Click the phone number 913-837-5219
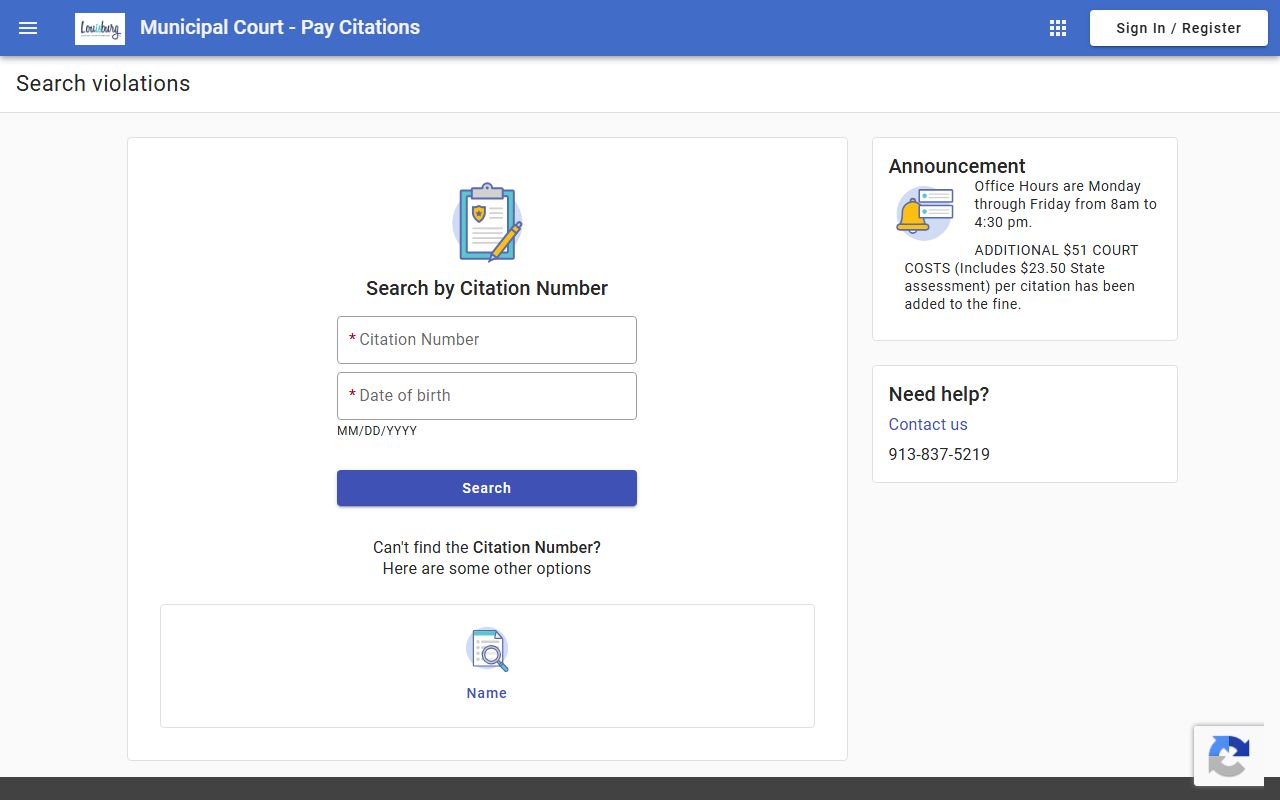This screenshot has height=800, width=1280. [x=939, y=454]
